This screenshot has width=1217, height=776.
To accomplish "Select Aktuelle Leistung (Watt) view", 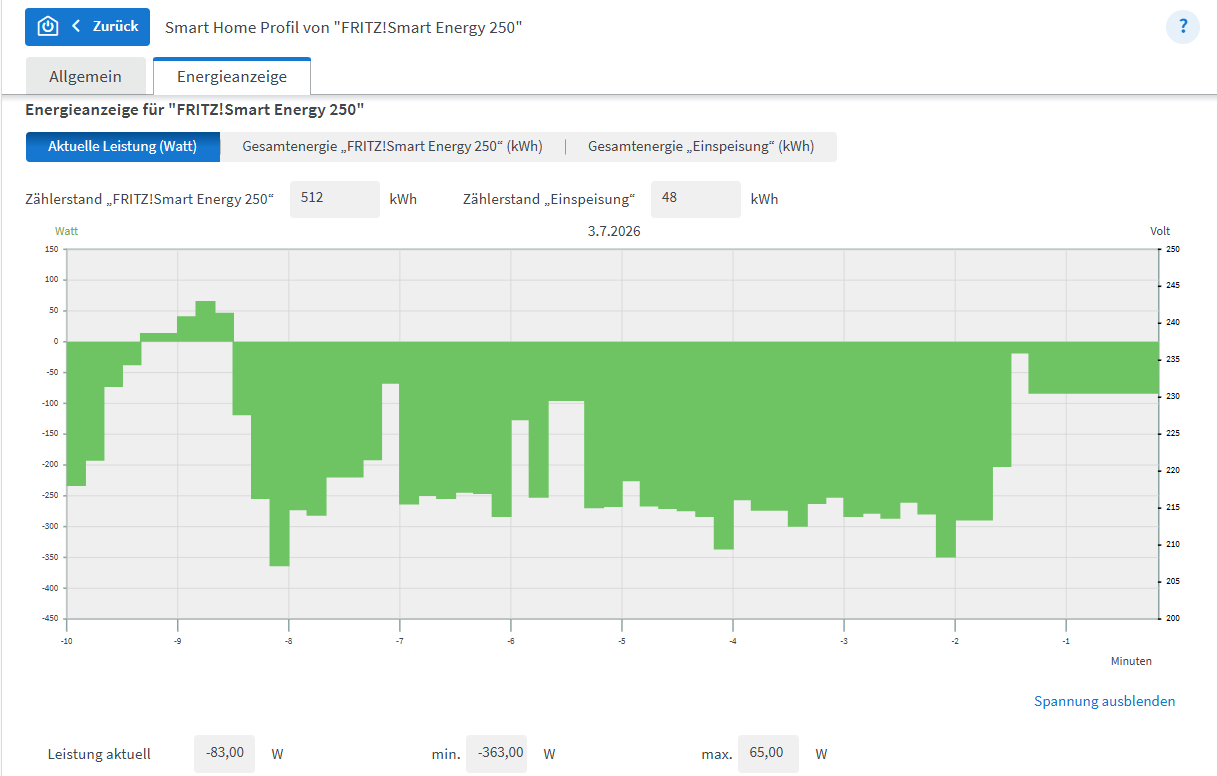I will [122, 146].
